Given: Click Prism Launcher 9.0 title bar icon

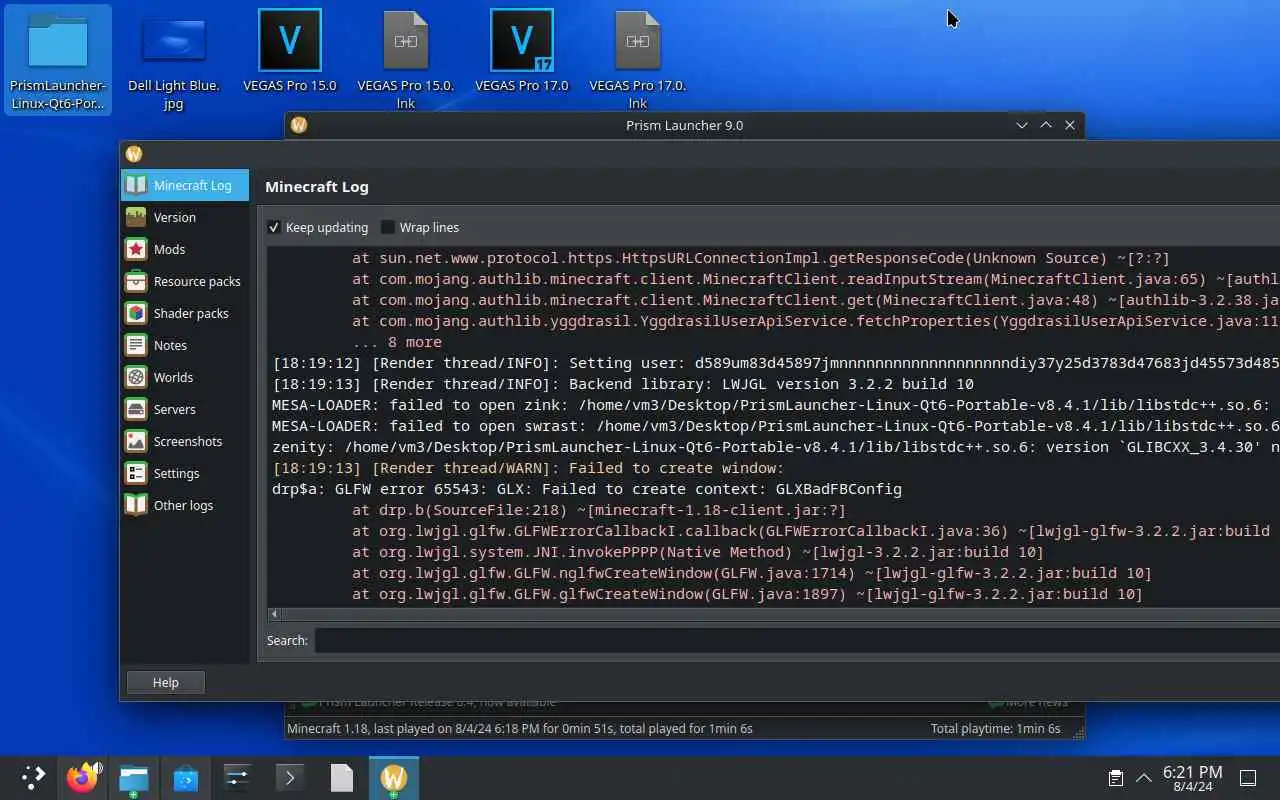Looking at the screenshot, I should coord(298,125).
